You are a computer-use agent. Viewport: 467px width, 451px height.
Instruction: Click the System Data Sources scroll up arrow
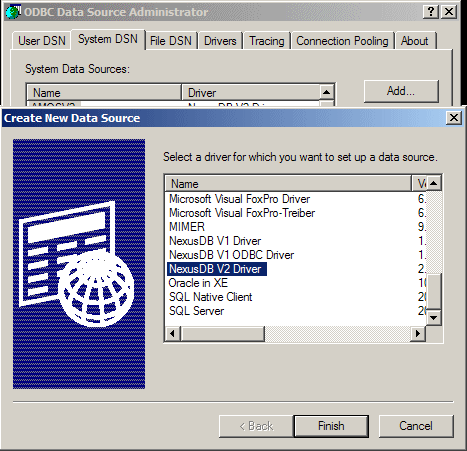327,92
